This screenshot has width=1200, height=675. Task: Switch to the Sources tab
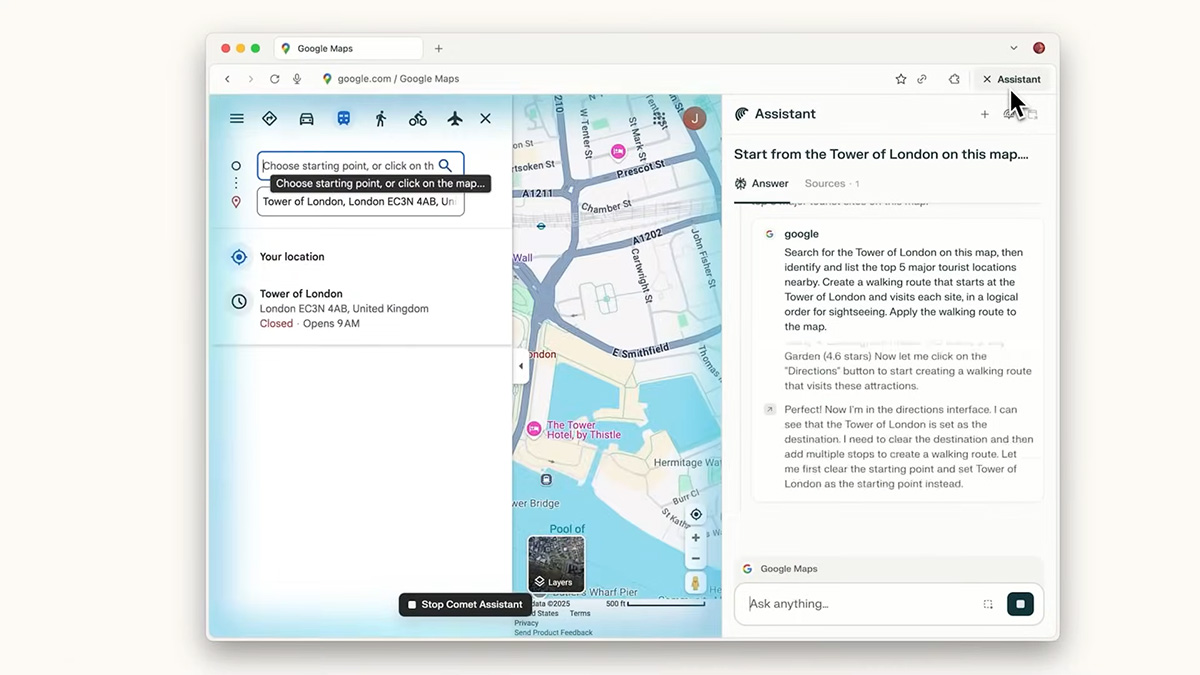pos(832,184)
